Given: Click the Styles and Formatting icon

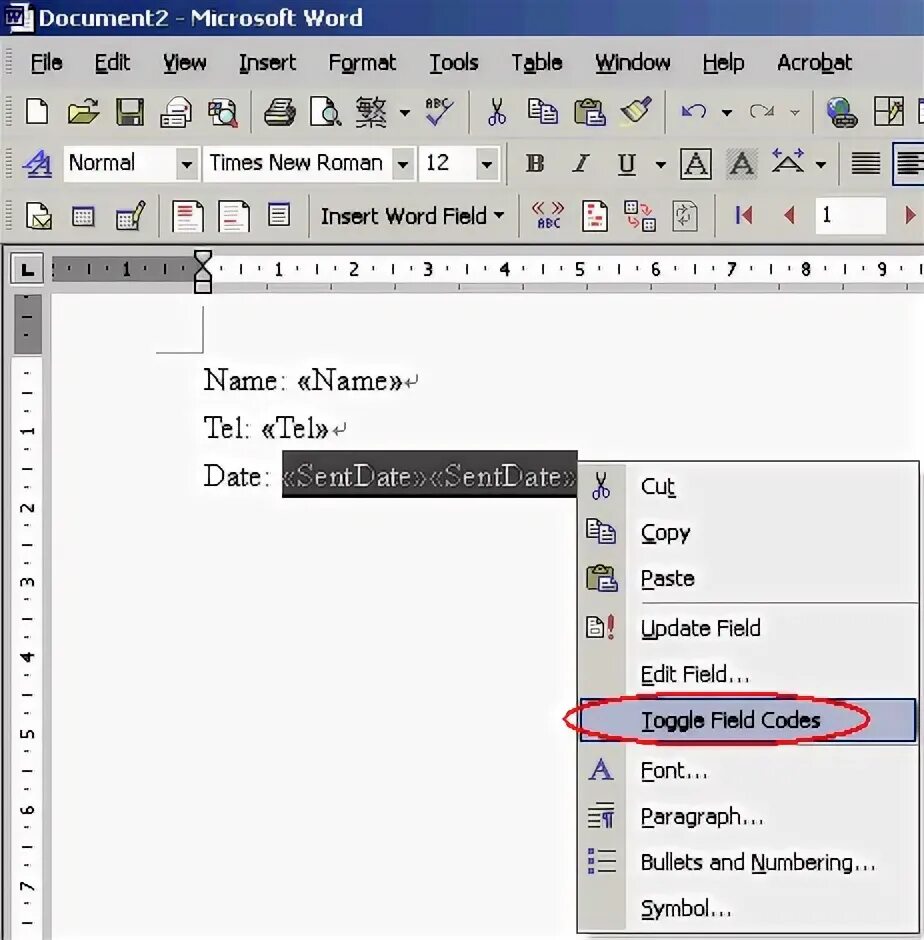Looking at the screenshot, I should [x=37, y=163].
